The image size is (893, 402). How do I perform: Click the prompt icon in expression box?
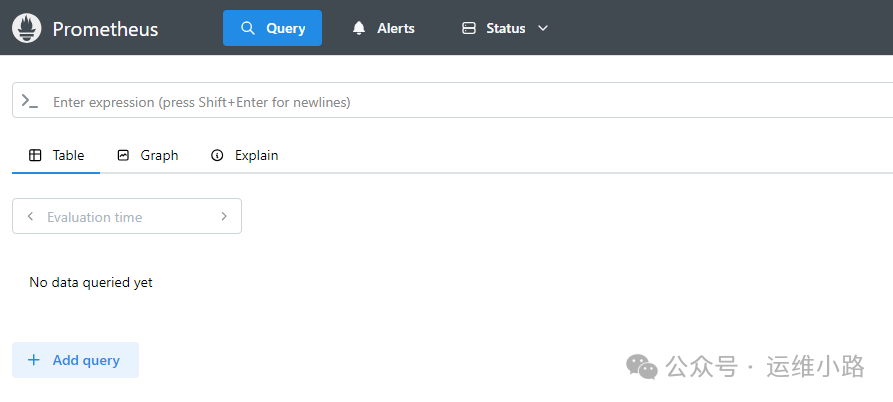click(x=30, y=101)
